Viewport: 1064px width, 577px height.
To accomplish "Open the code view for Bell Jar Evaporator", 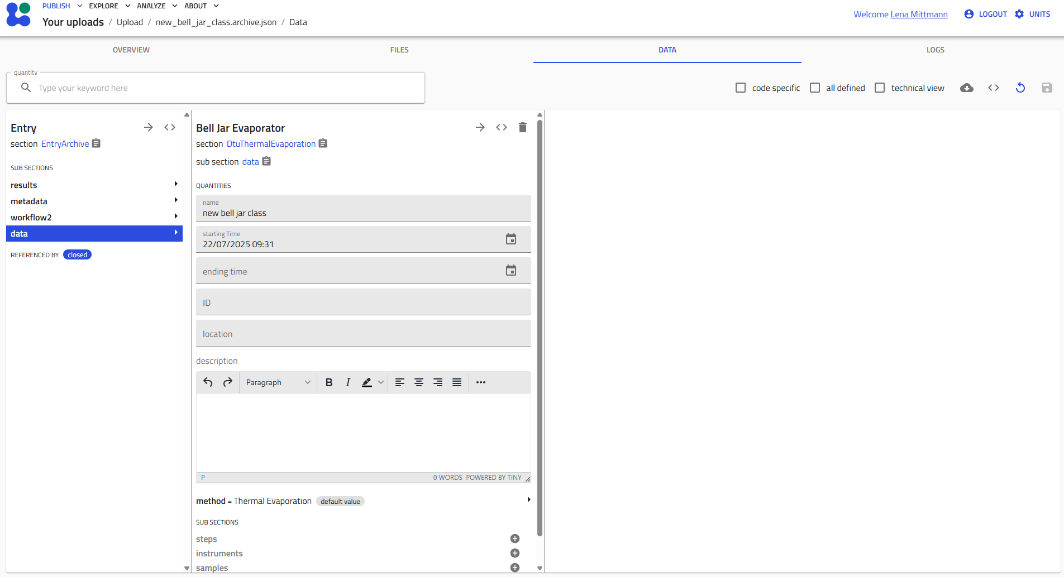I will (502, 127).
